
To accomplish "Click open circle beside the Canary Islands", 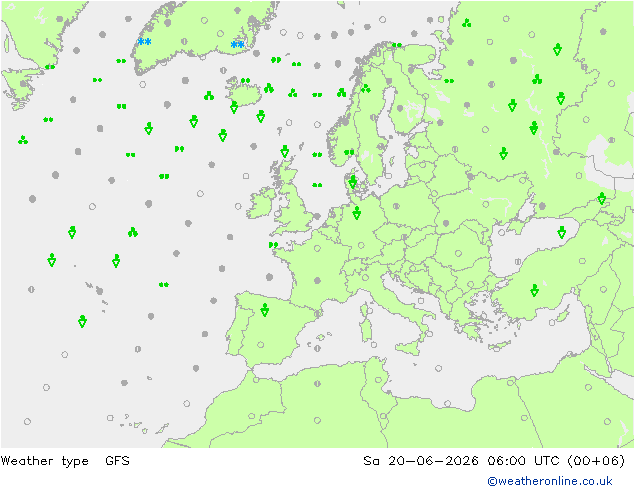I will coord(110,418).
